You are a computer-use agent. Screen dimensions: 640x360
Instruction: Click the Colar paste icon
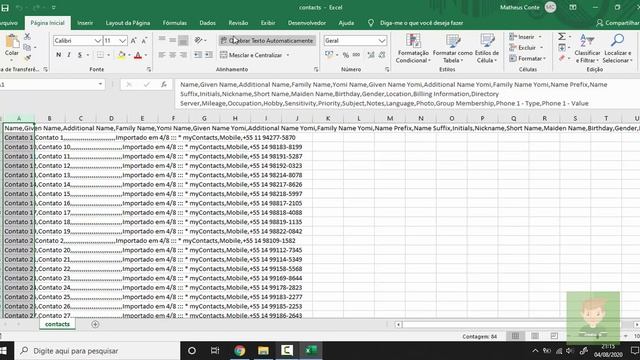(11, 41)
